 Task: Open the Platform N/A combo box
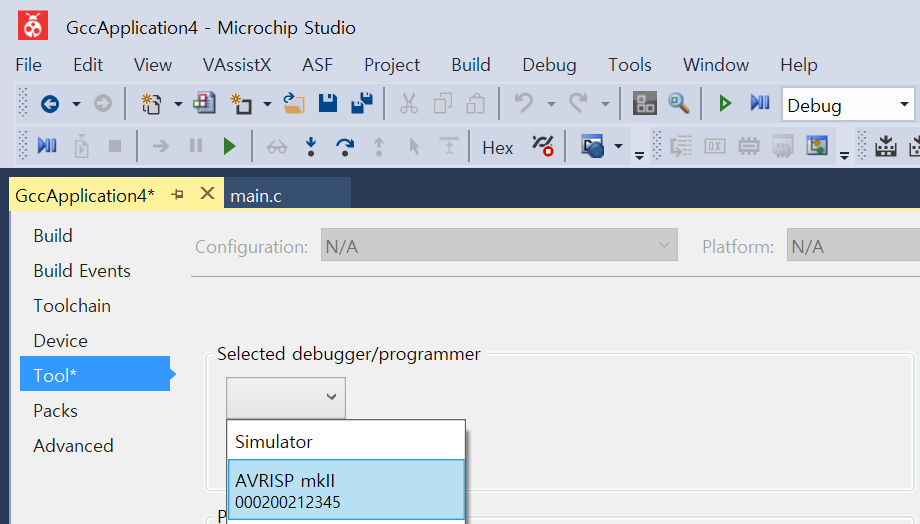point(853,245)
